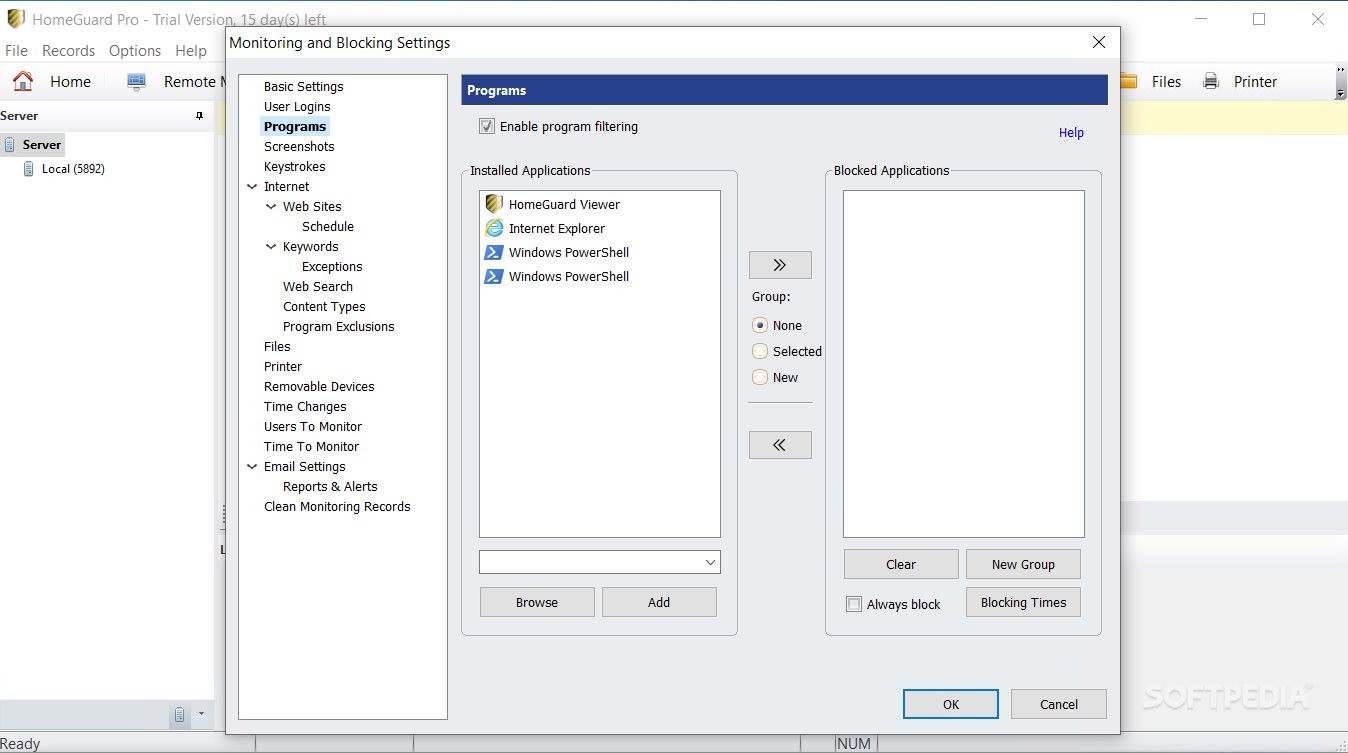Click the Server node icon in tree
Viewport: 1348px width, 753px height.
point(10,145)
